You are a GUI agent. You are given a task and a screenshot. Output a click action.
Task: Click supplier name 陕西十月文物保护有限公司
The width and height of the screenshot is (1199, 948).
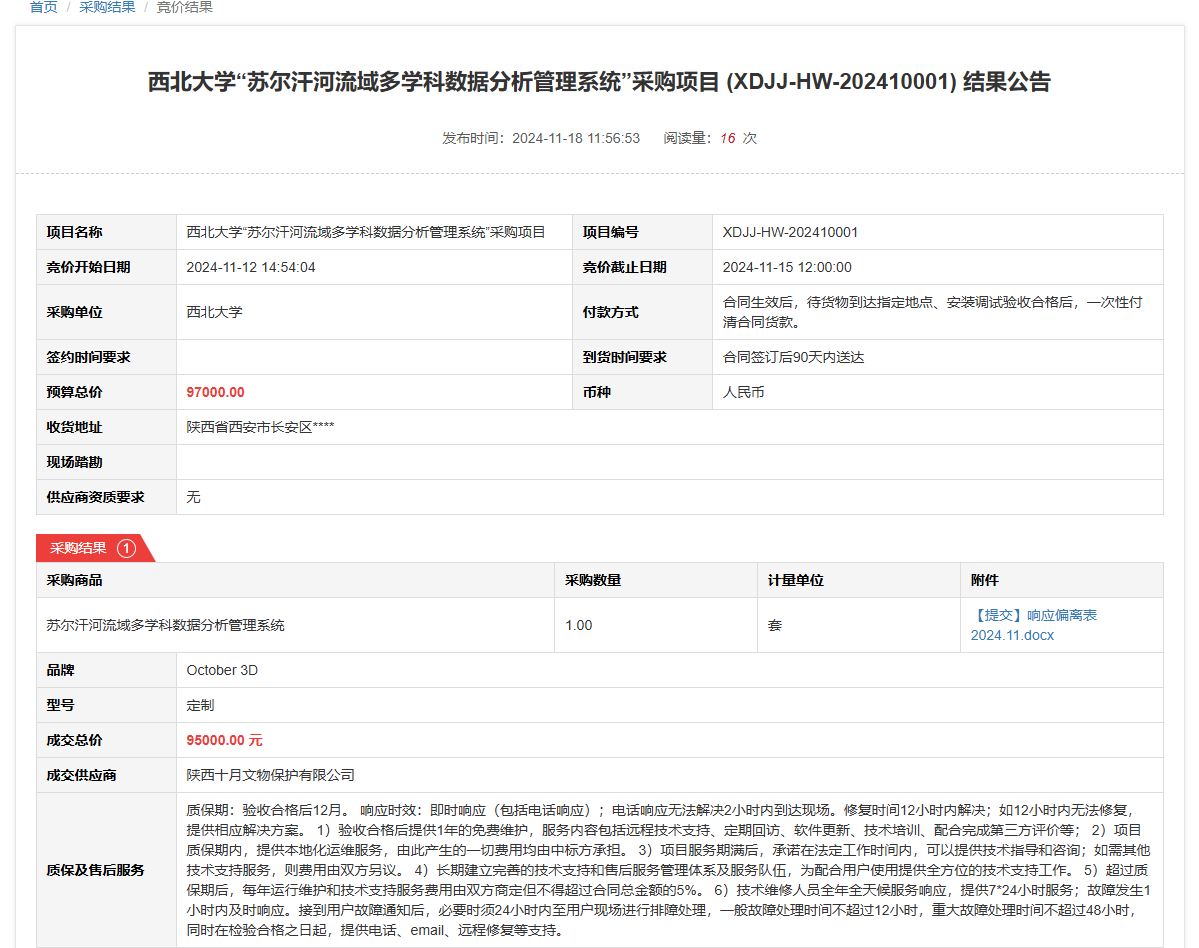click(x=271, y=775)
